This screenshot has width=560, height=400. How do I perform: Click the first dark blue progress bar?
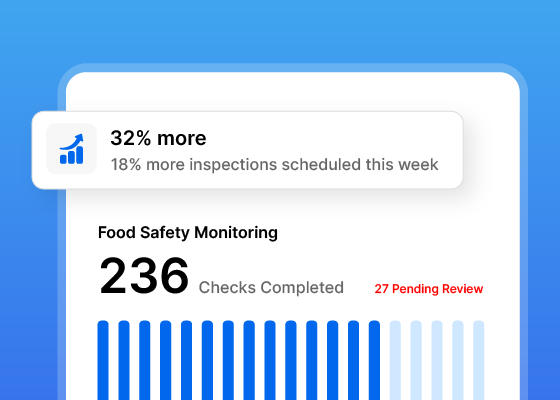coord(103,360)
